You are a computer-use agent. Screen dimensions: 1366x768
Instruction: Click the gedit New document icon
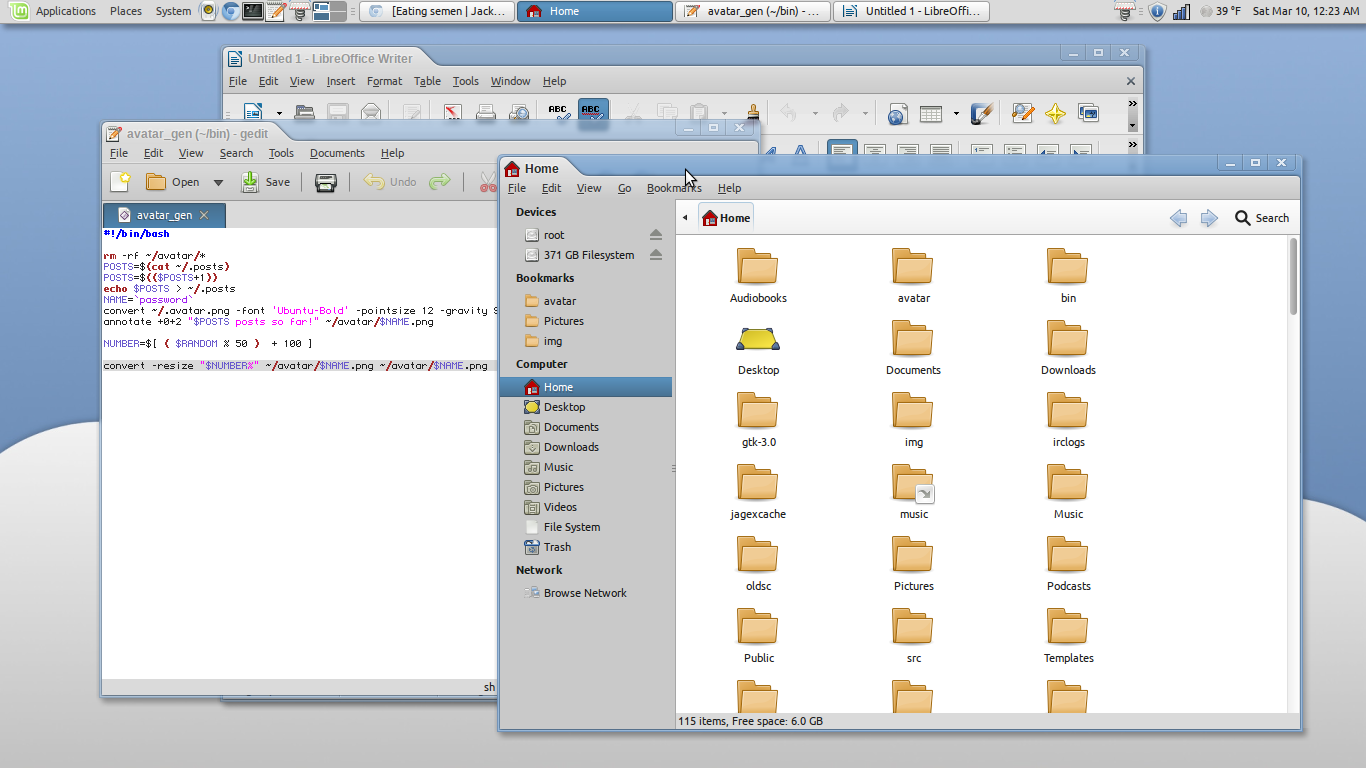pyautogui.click(x=121, y=182)
